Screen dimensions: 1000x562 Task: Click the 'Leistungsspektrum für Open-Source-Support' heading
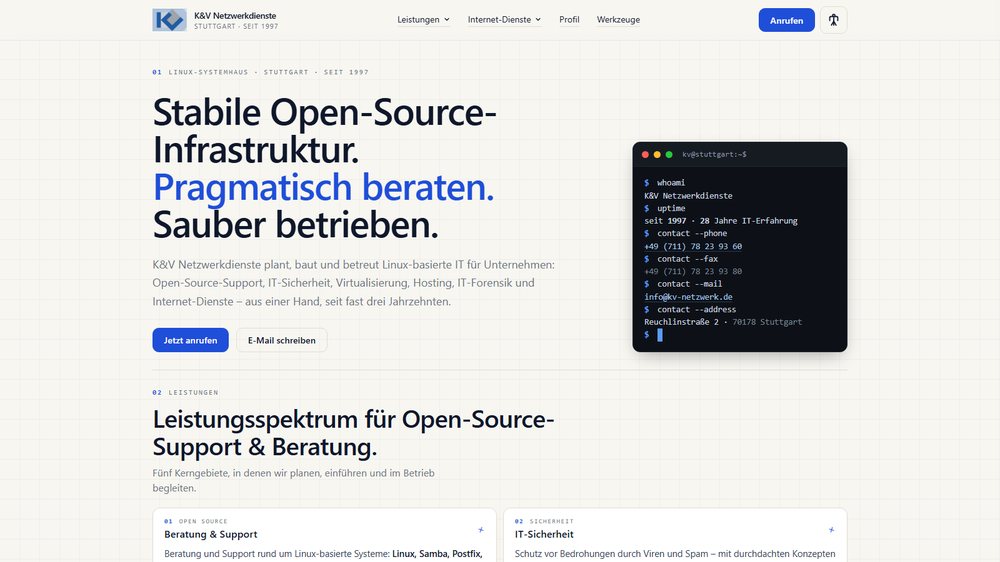pos(353,433)
